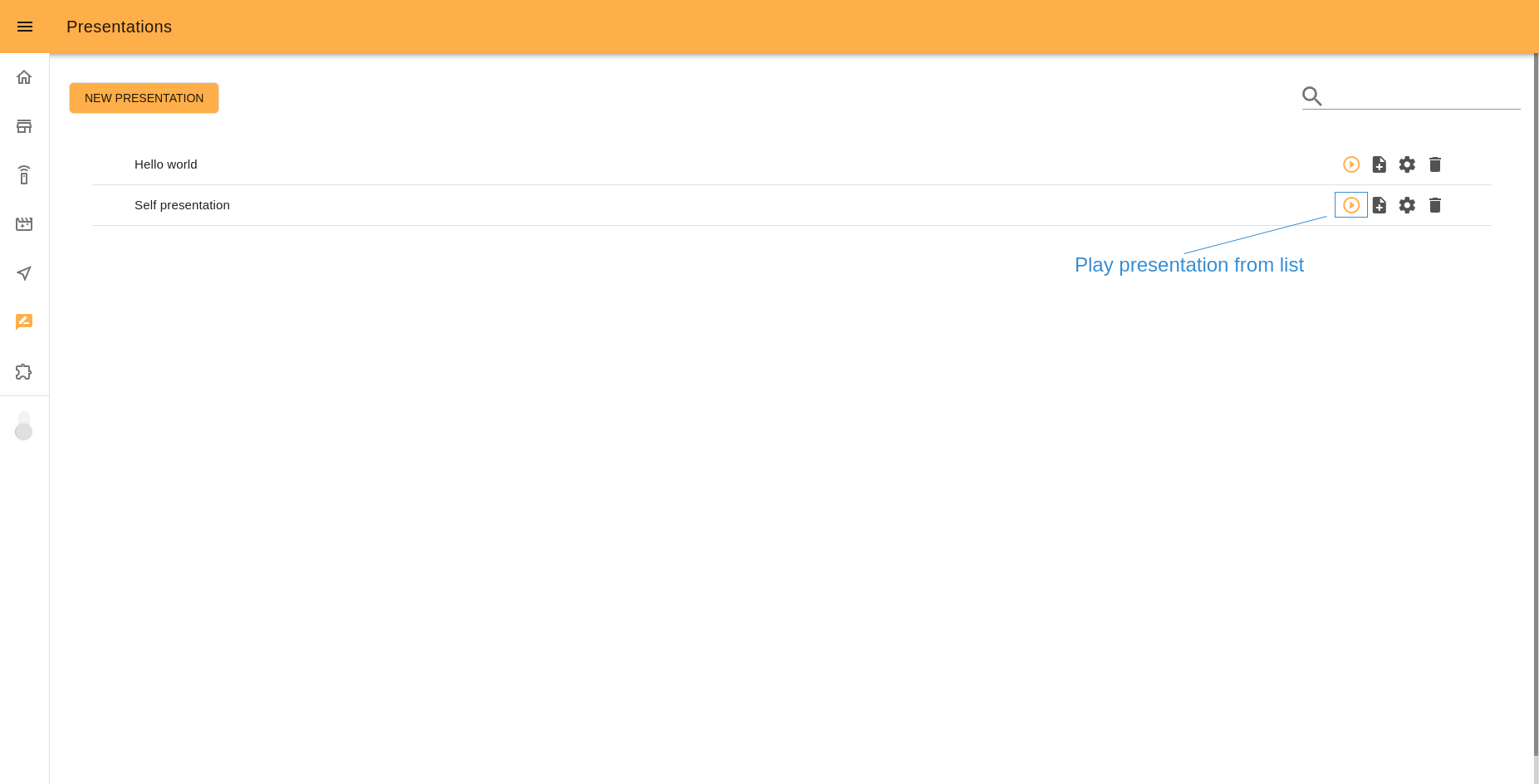Viewport: 1539px width, 784px height.
Task: Open settings for Hello world
Action: click(1407, 164)
